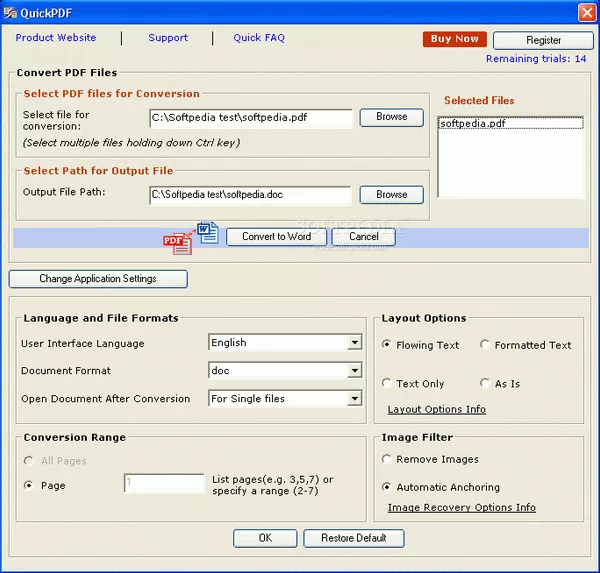This screenshot has width=600, height=573.
Task: Open the Document Format dropdown
Action: 355,371
